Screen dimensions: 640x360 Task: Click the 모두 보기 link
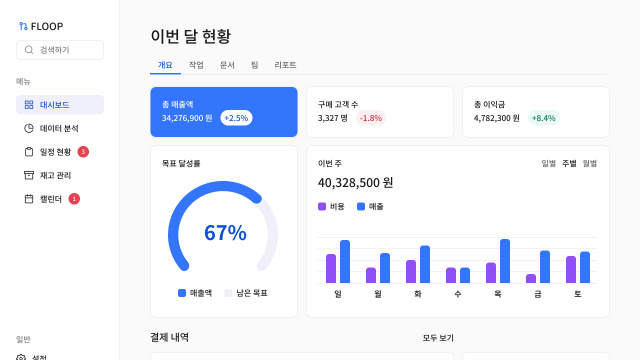438,338
